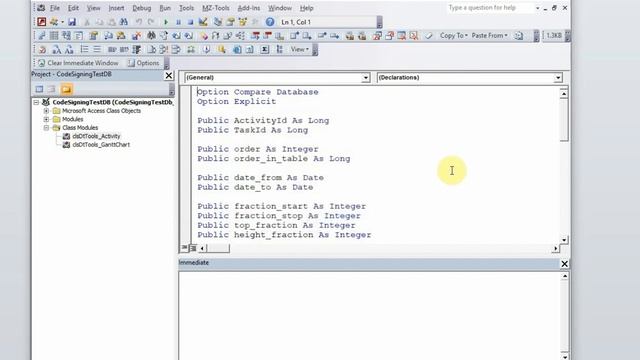Open Project Explorer from the toolbar icon
This screenshot has height=360, width=640.
coord(218,22)
